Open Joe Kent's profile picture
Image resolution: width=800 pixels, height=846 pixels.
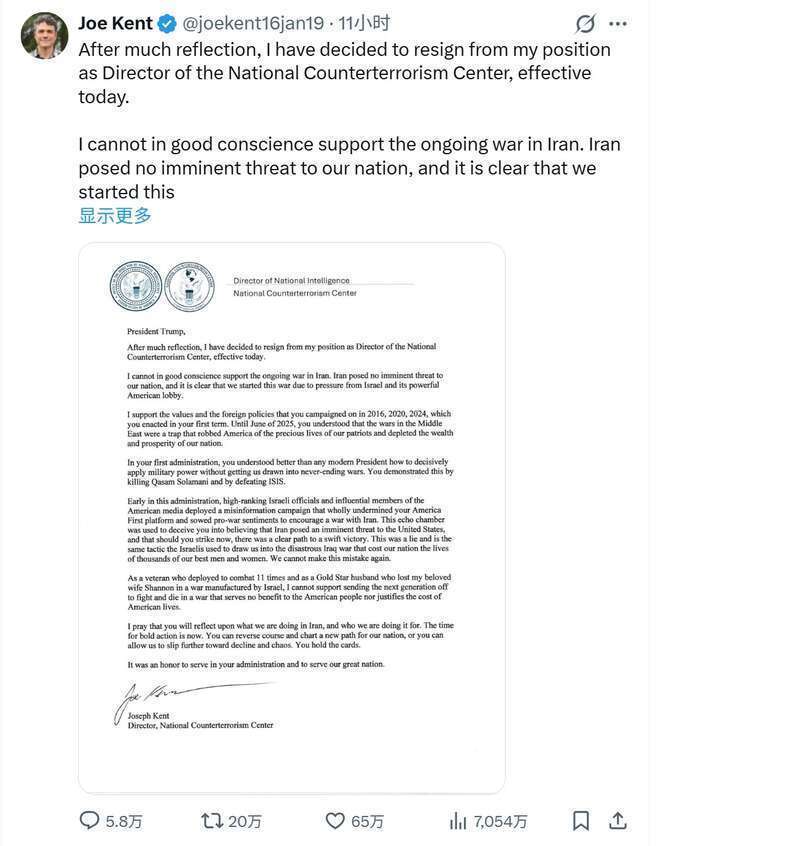(44, 36)
